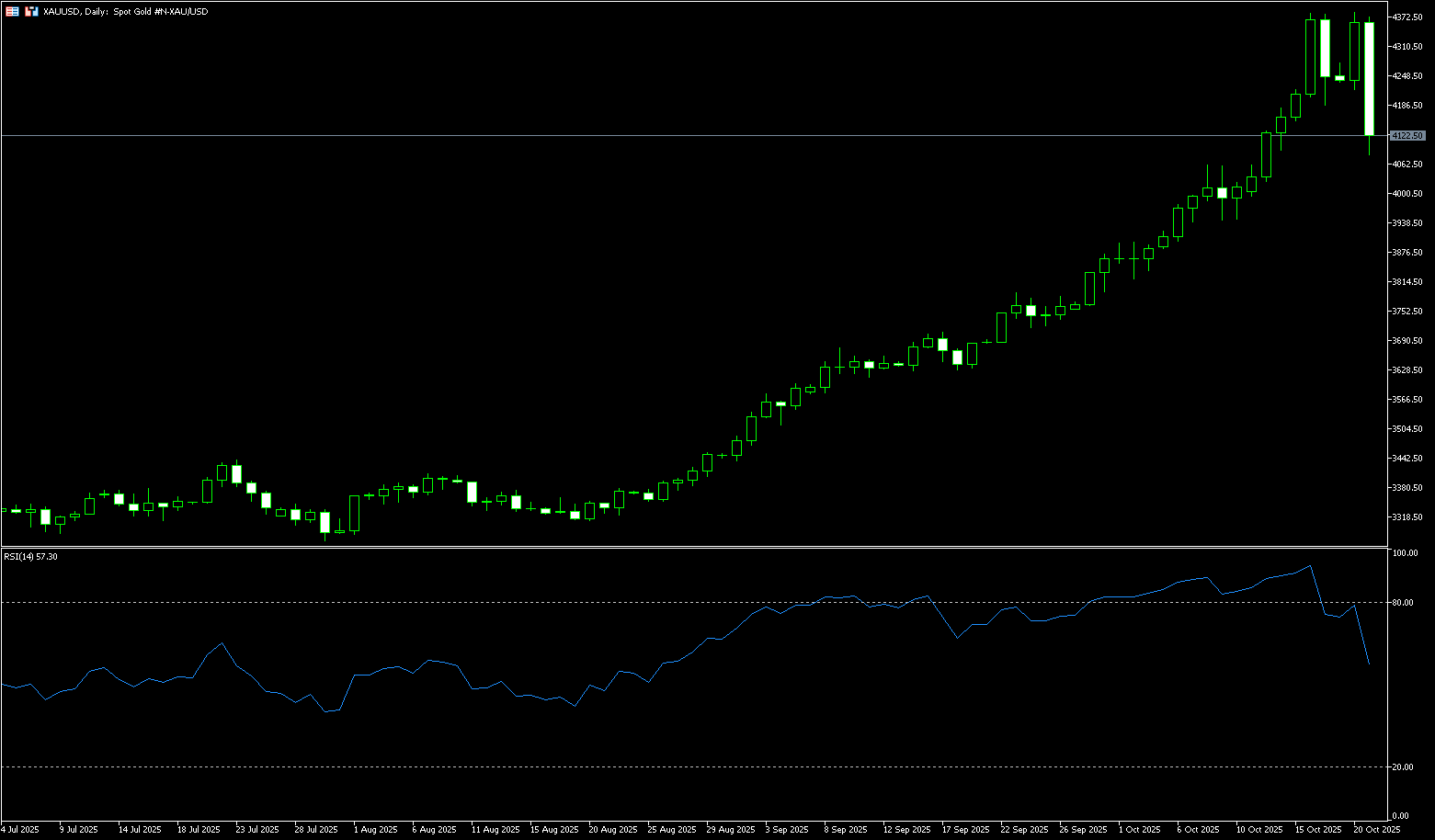The image size is (1435, 840).
Task: Click the 4372.50 price scale label
Action: (1407, 17)
